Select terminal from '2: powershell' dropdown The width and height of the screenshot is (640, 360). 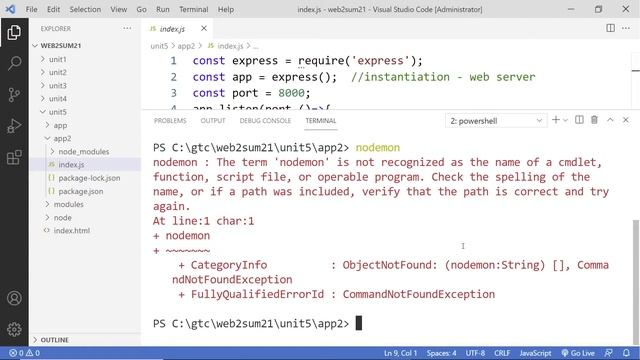pos(496,121)
